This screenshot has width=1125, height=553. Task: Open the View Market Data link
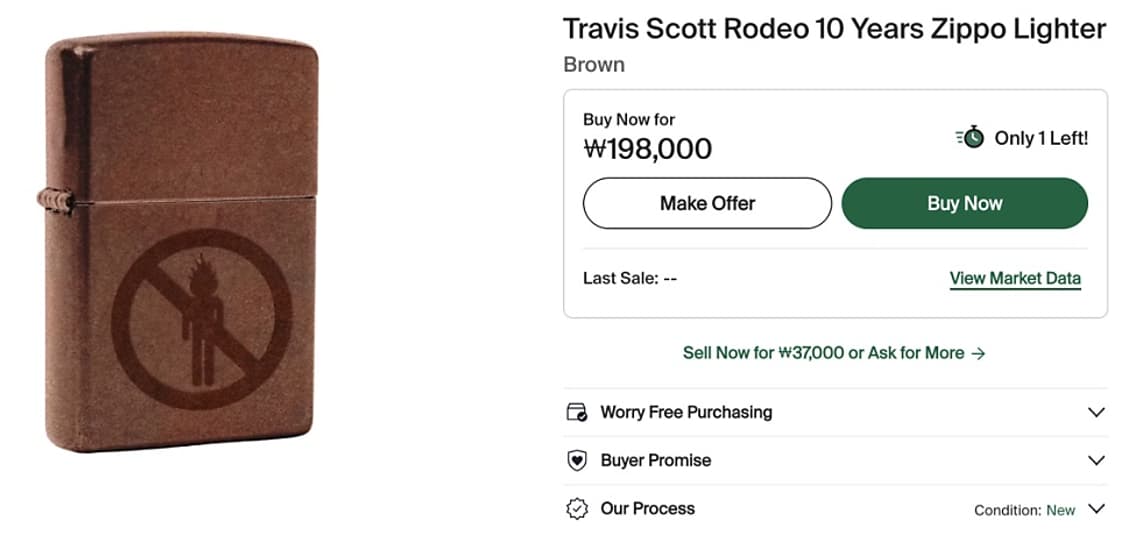point(1015,279)
